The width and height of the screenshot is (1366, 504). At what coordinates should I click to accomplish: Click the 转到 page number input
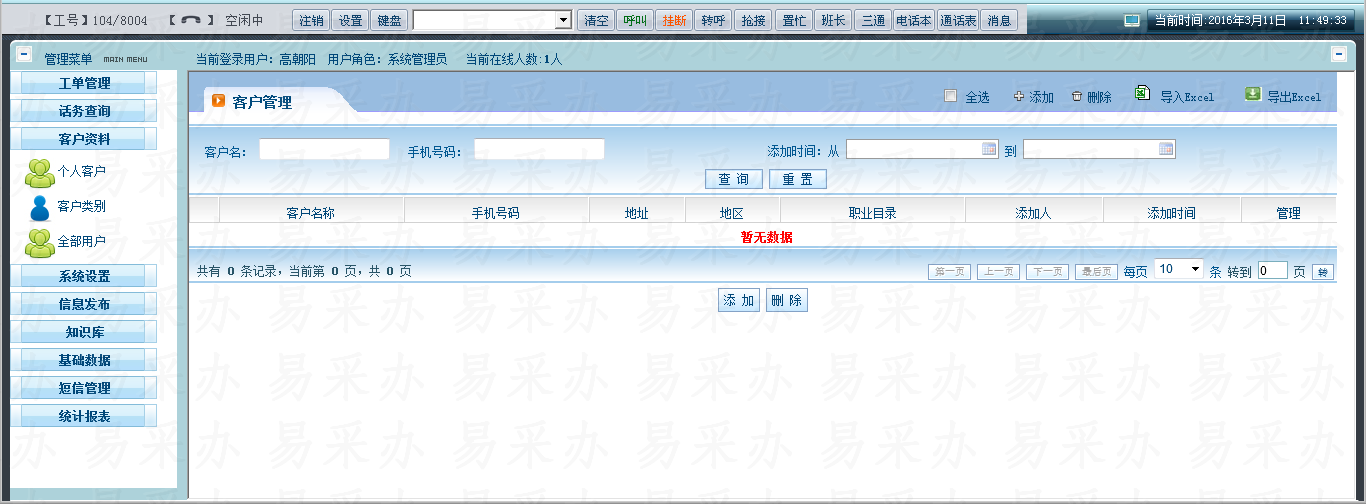coord(1272,270)
